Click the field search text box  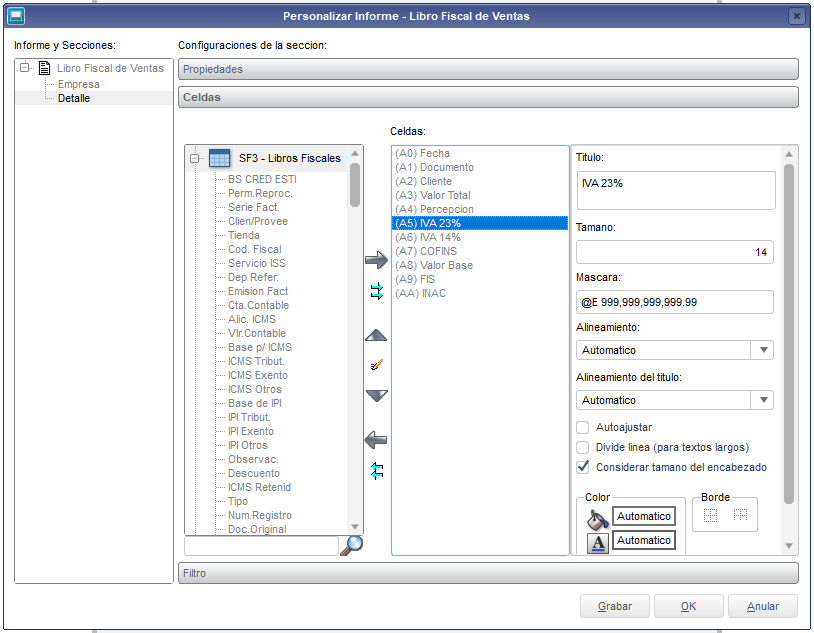(x=261, y=546)
